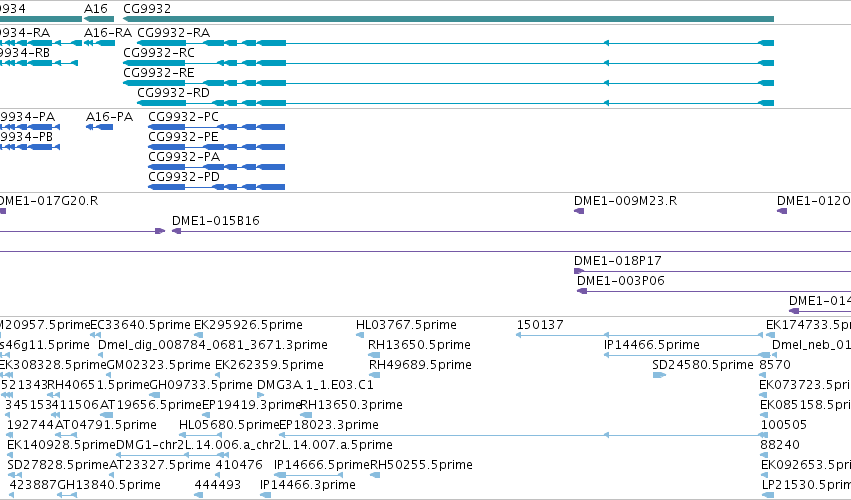Screen dimensions: 851x500
Task: Select EST RH49689.5prime
Action: click(374, 375)
